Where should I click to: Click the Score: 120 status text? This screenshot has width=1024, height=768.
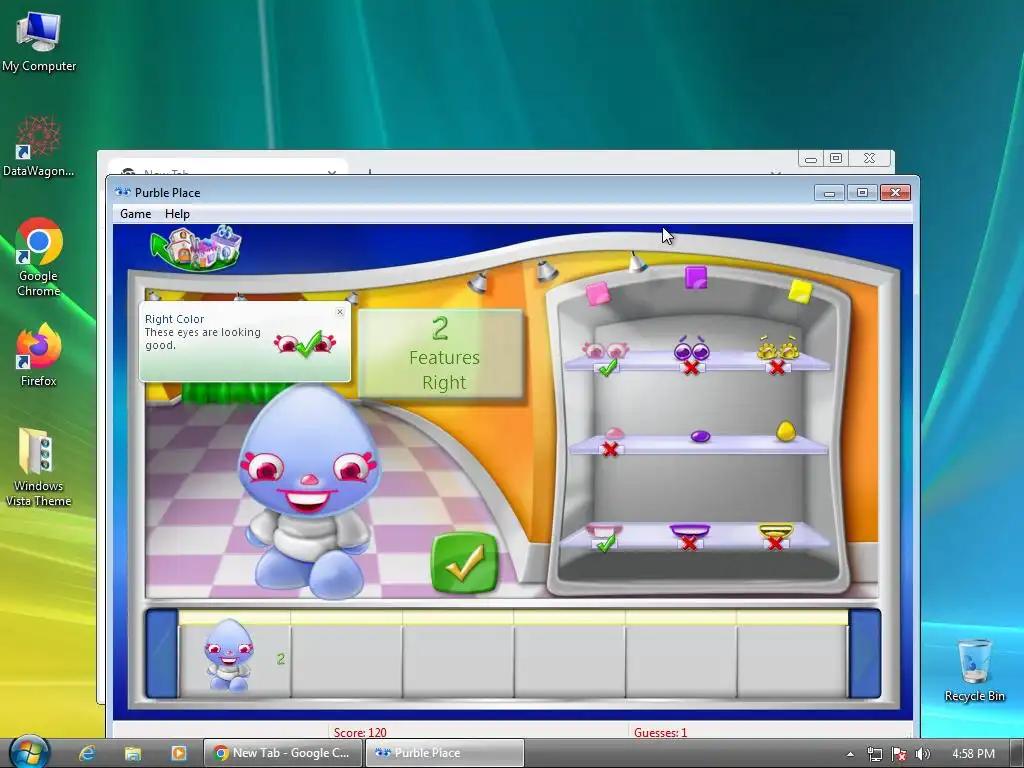point(360,733)
